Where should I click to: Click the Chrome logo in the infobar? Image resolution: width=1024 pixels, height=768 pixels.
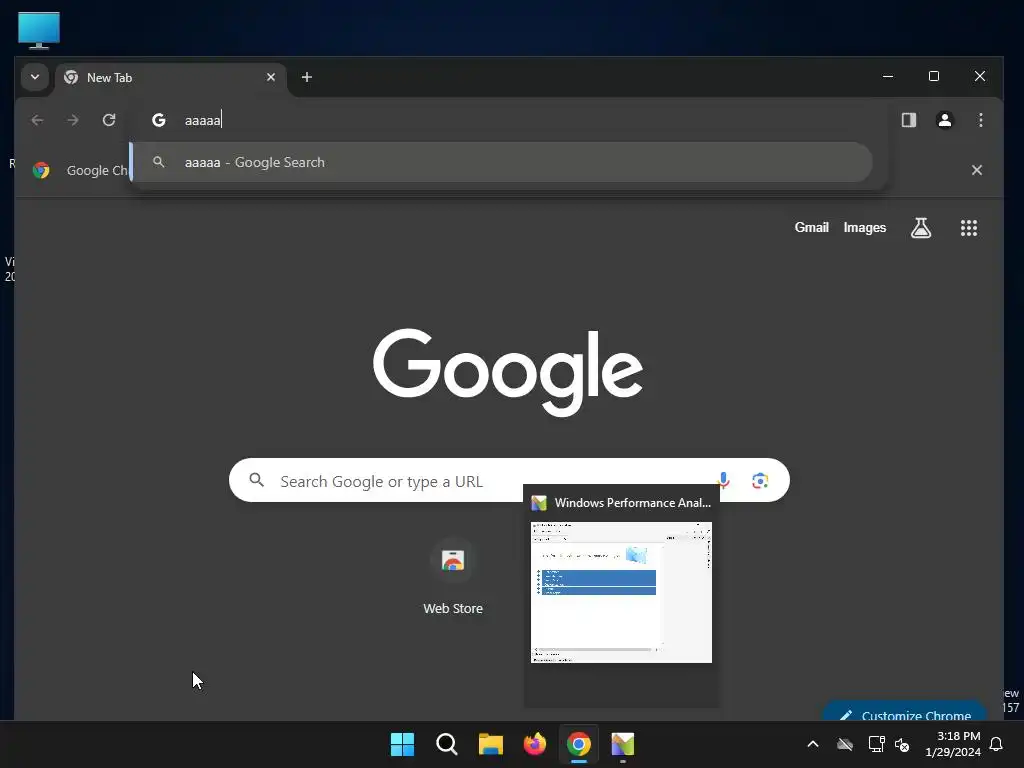[x=41, y=170]
